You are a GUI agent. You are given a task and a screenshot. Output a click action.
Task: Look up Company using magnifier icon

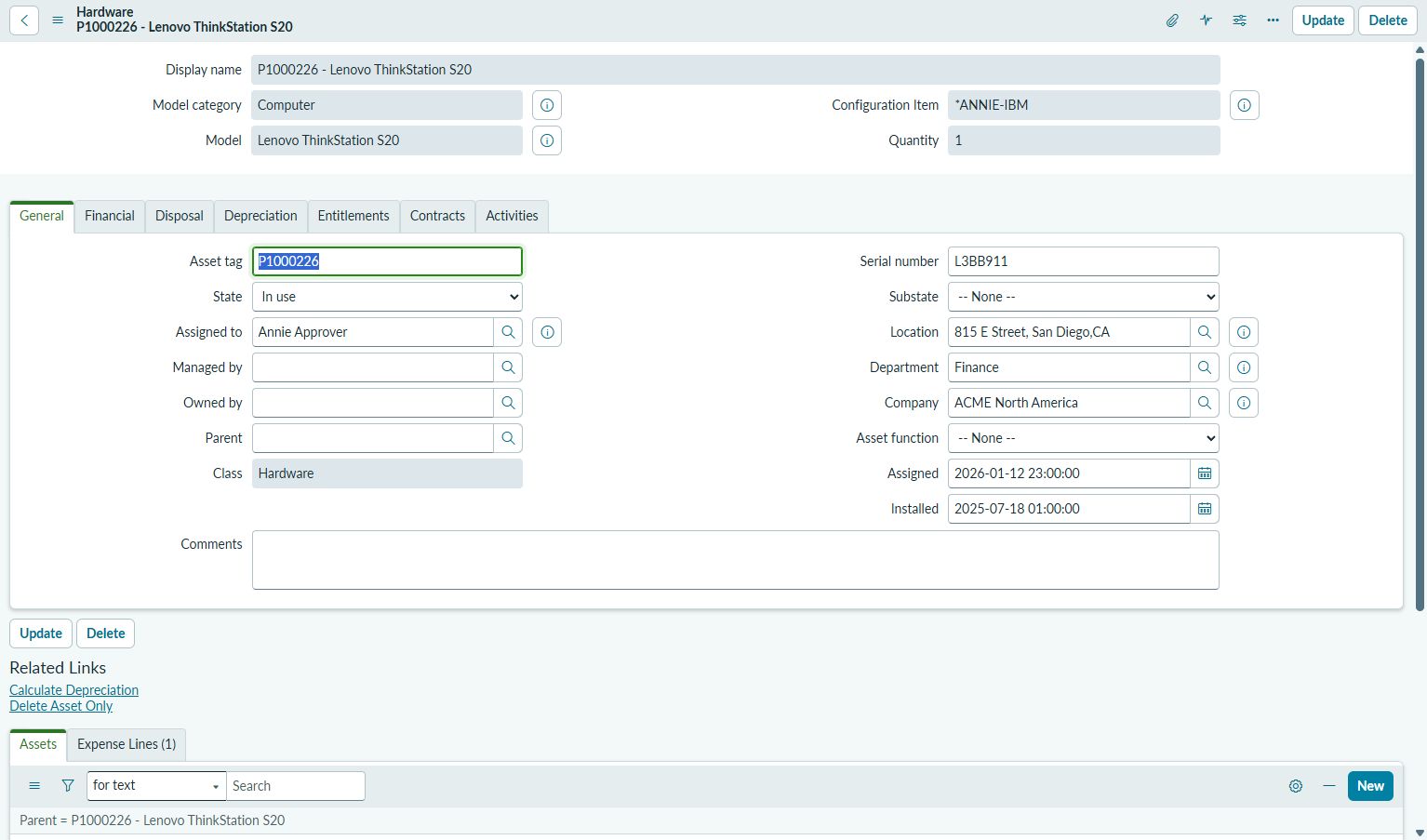coord(1205,403)
